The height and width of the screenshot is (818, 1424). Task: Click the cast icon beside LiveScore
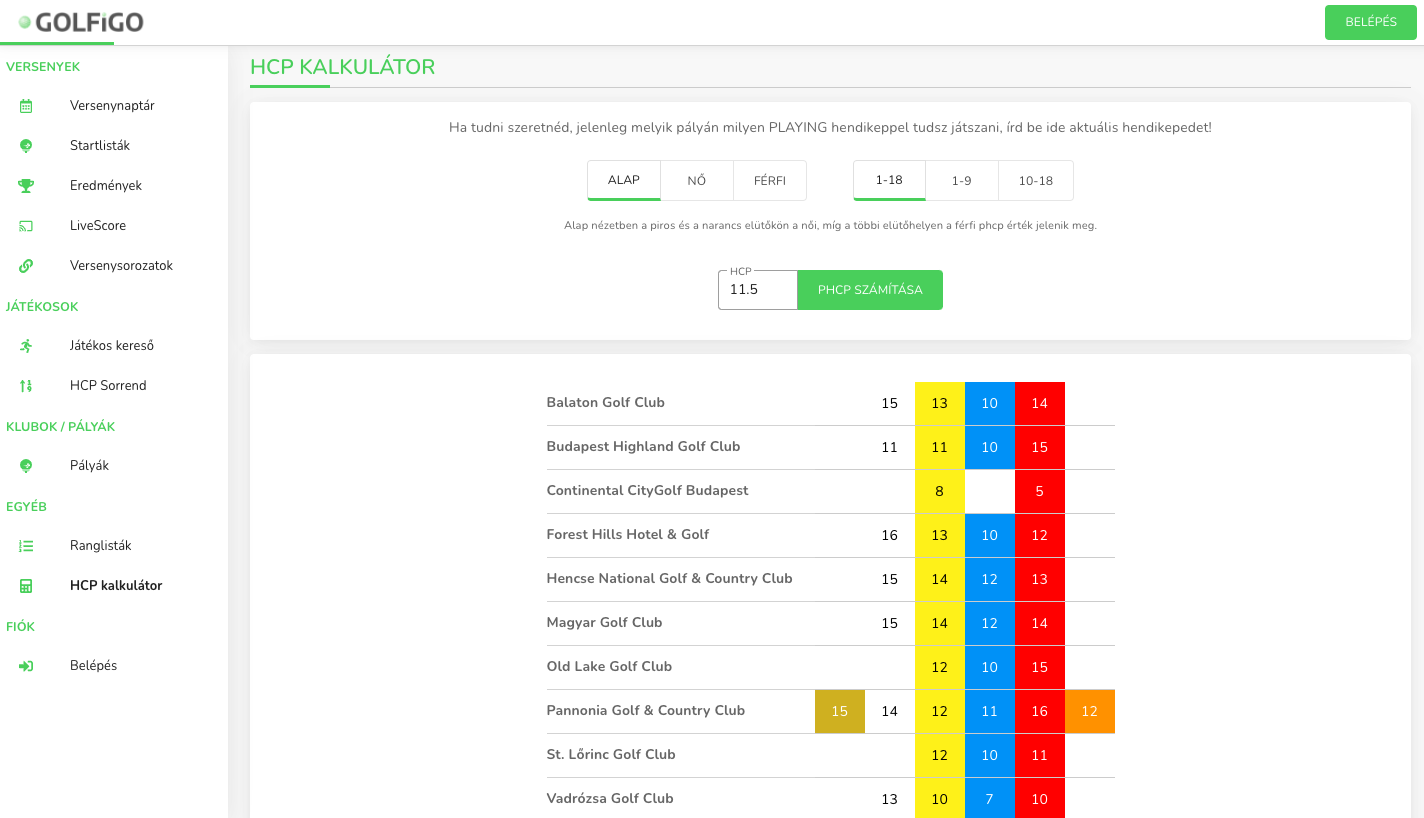[26, 226]
